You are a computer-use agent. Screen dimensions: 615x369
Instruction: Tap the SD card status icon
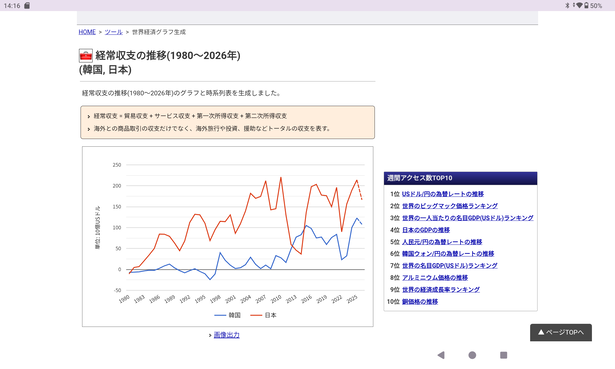coord(27,5)
